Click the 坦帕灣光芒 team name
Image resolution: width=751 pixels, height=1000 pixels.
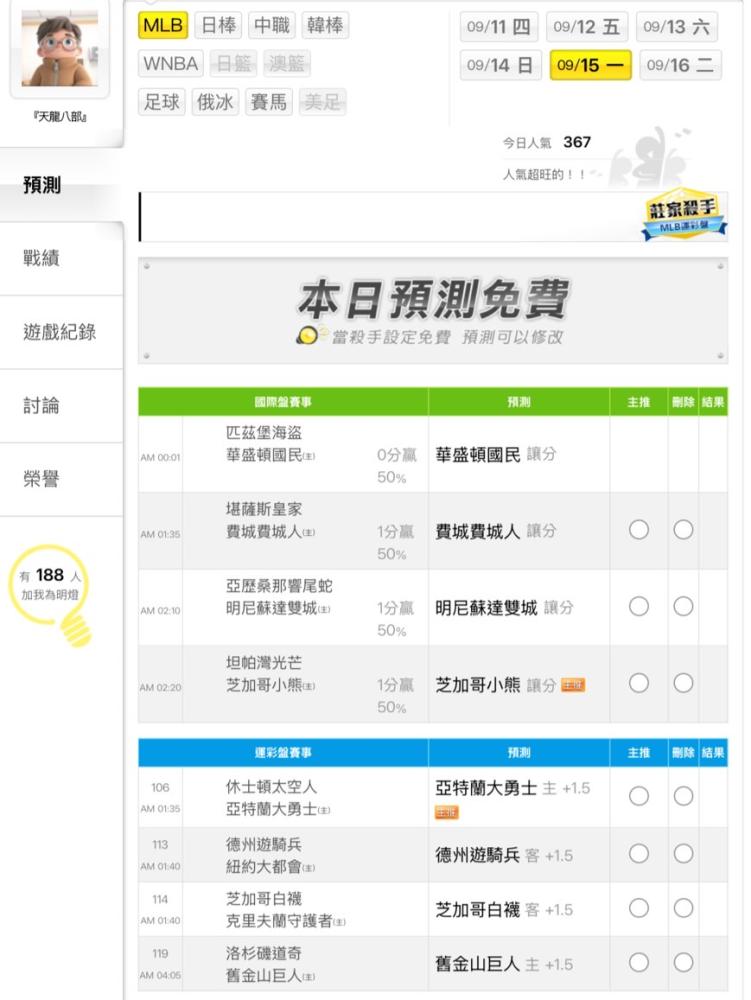tap(264, 662)
